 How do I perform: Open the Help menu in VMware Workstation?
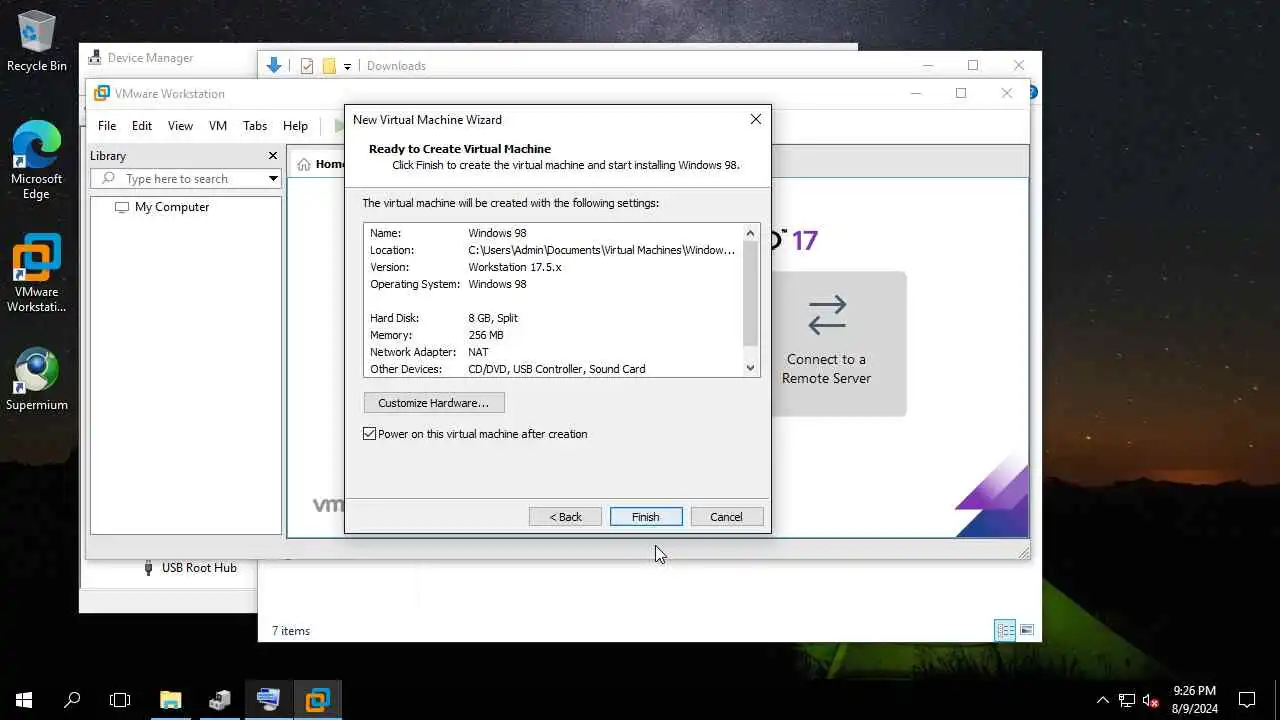pyautogui.click(x=295, y=126)
